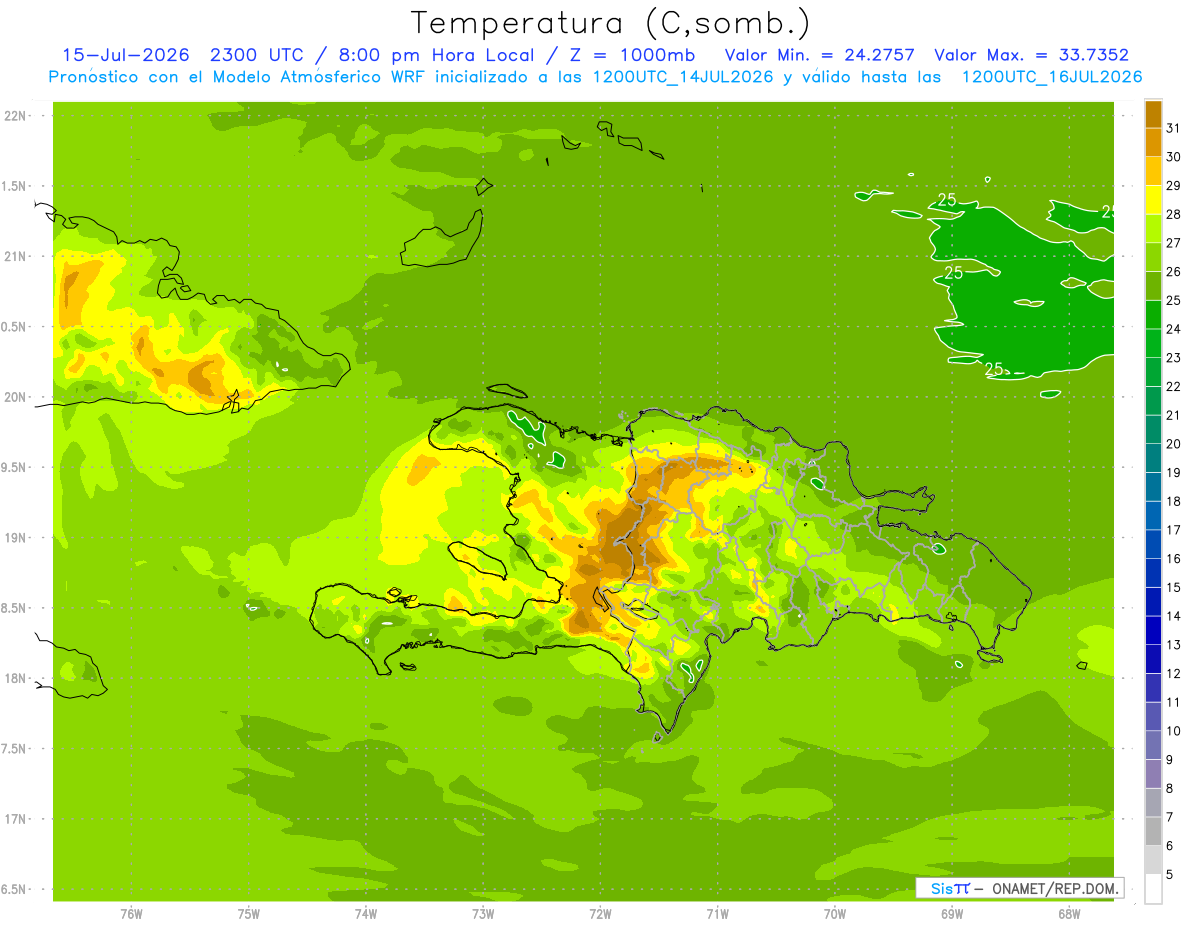Pick the legend swatch between 23 and 24
Viewport: 1200px width, 927px height.
tap(1153, 343)
